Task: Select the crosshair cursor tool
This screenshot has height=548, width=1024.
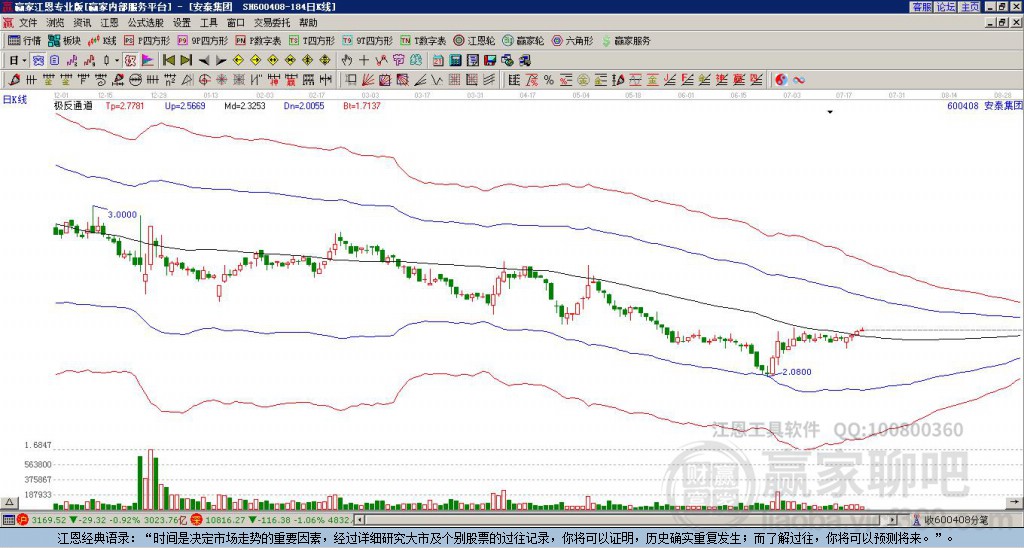Action: (x=364, y=61)
